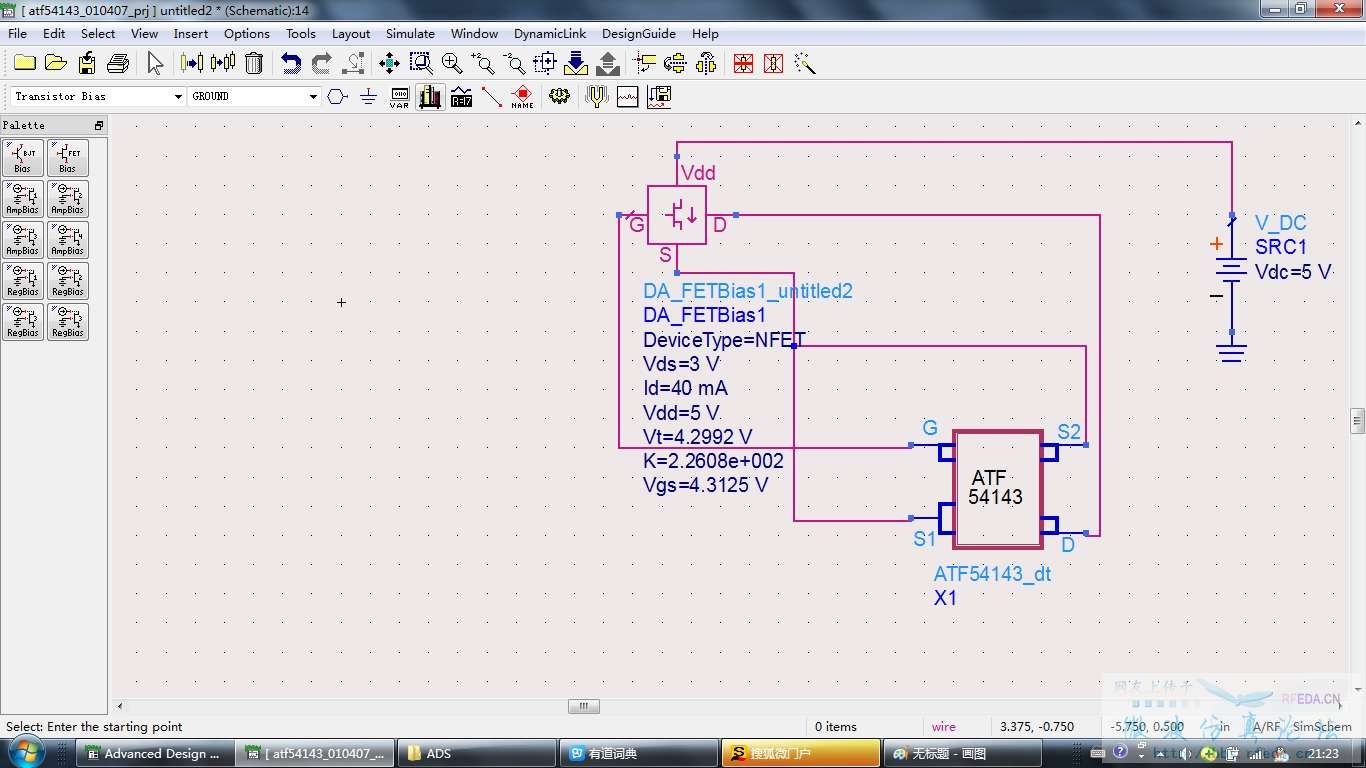Create a new schematic with the New icon
1366x768 pixels.
click(25, 63)
